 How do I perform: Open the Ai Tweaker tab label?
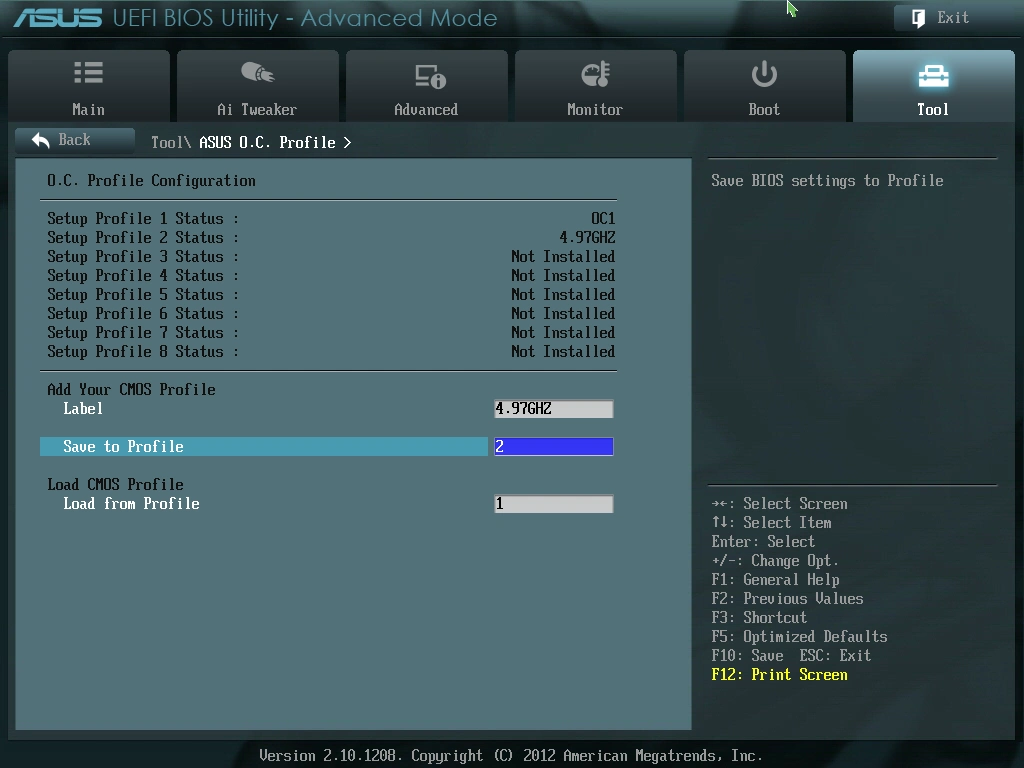(257, 110)
